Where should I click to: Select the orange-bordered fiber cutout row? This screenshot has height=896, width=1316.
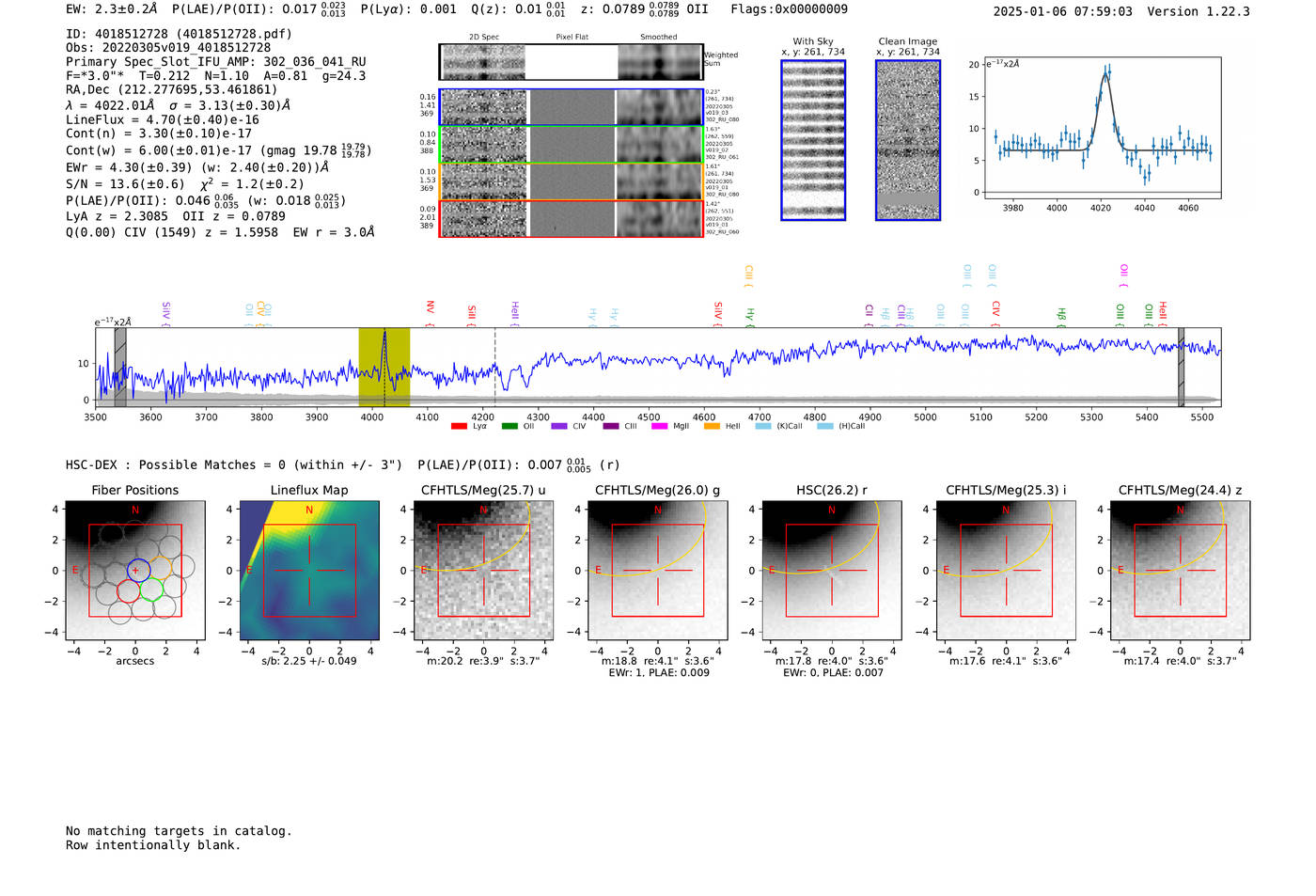[x=571, y=181]
